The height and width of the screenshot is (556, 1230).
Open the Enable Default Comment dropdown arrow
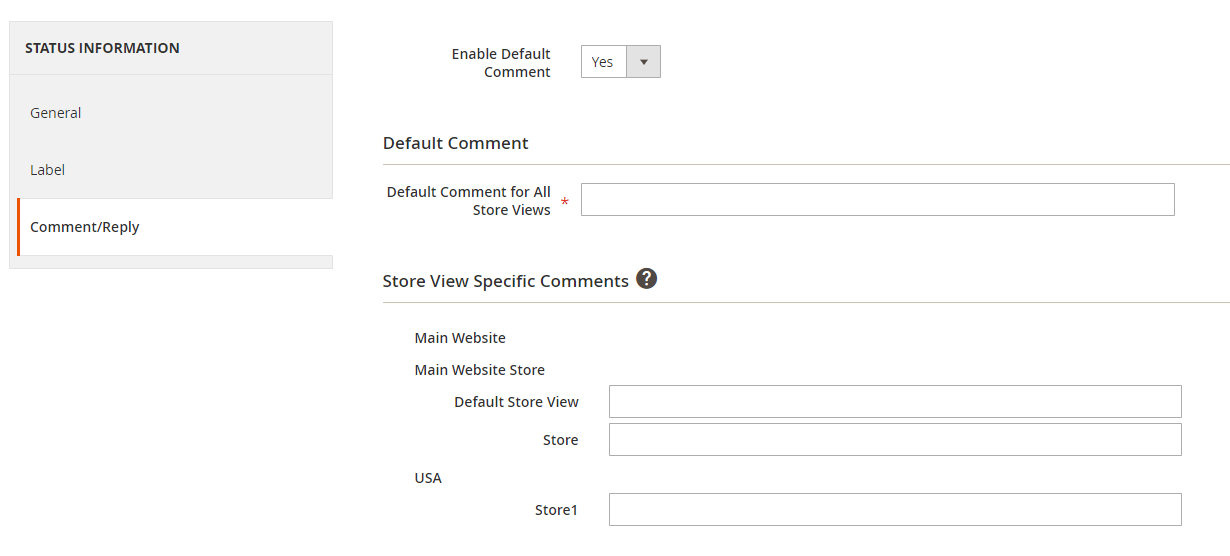point(643,62)
